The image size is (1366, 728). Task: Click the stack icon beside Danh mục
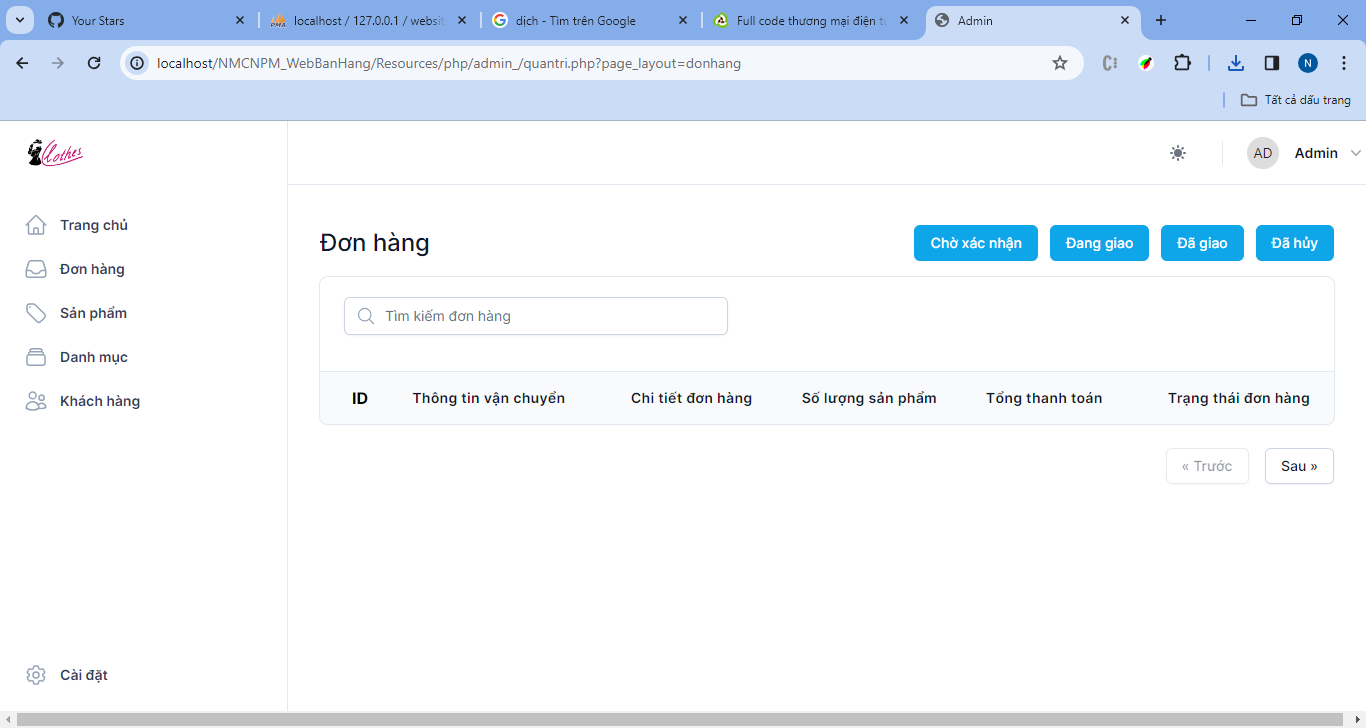point(36,357)
